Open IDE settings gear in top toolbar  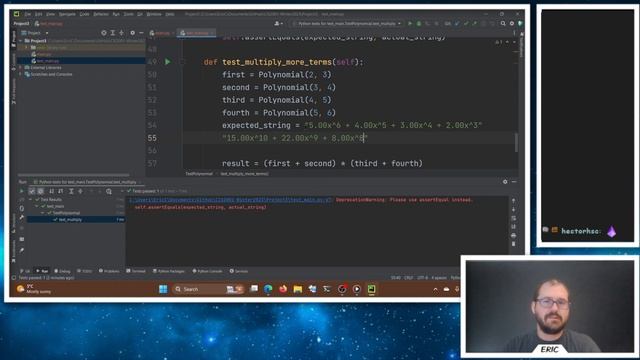click(512, 24)
